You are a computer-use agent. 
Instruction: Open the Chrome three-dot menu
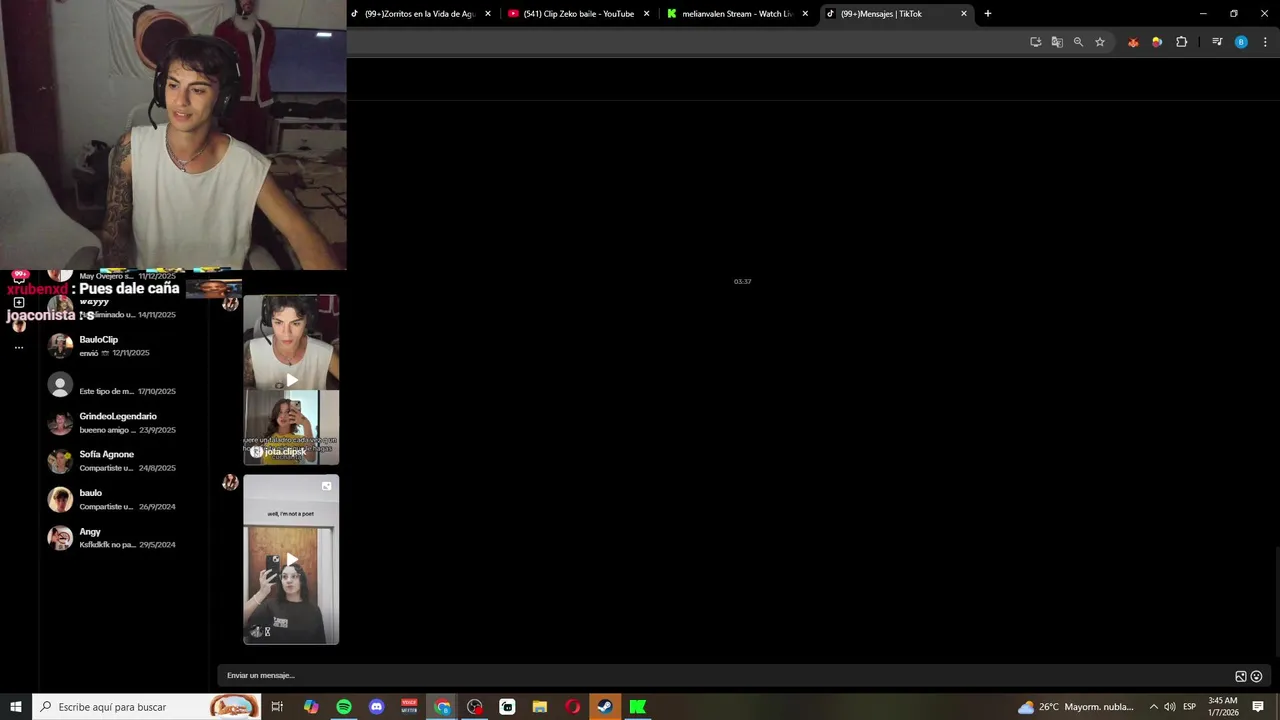[1265, 42]
